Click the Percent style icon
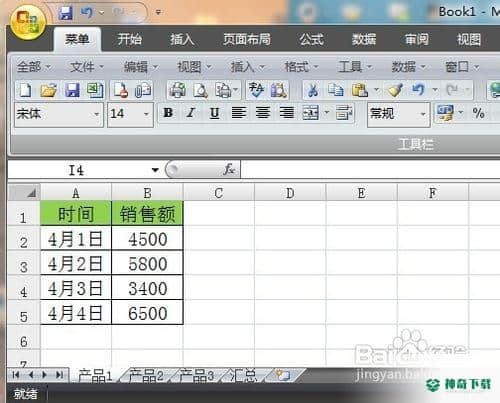Viewport: 500px width, 403px height. coord(478,113)
